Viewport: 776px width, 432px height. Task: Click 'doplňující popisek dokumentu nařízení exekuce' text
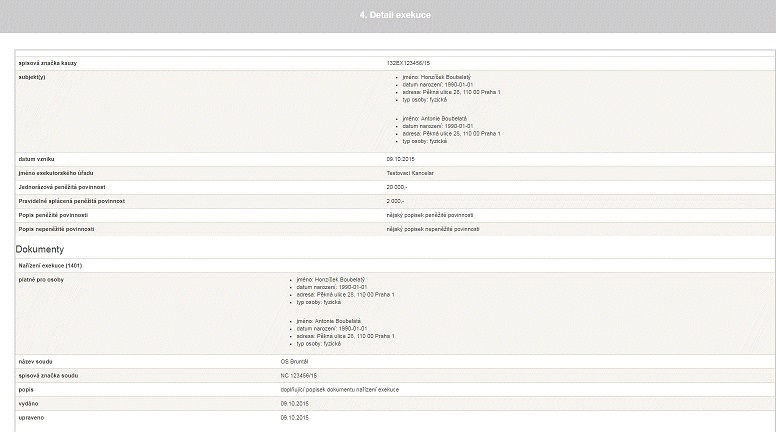tap(345, 388)
